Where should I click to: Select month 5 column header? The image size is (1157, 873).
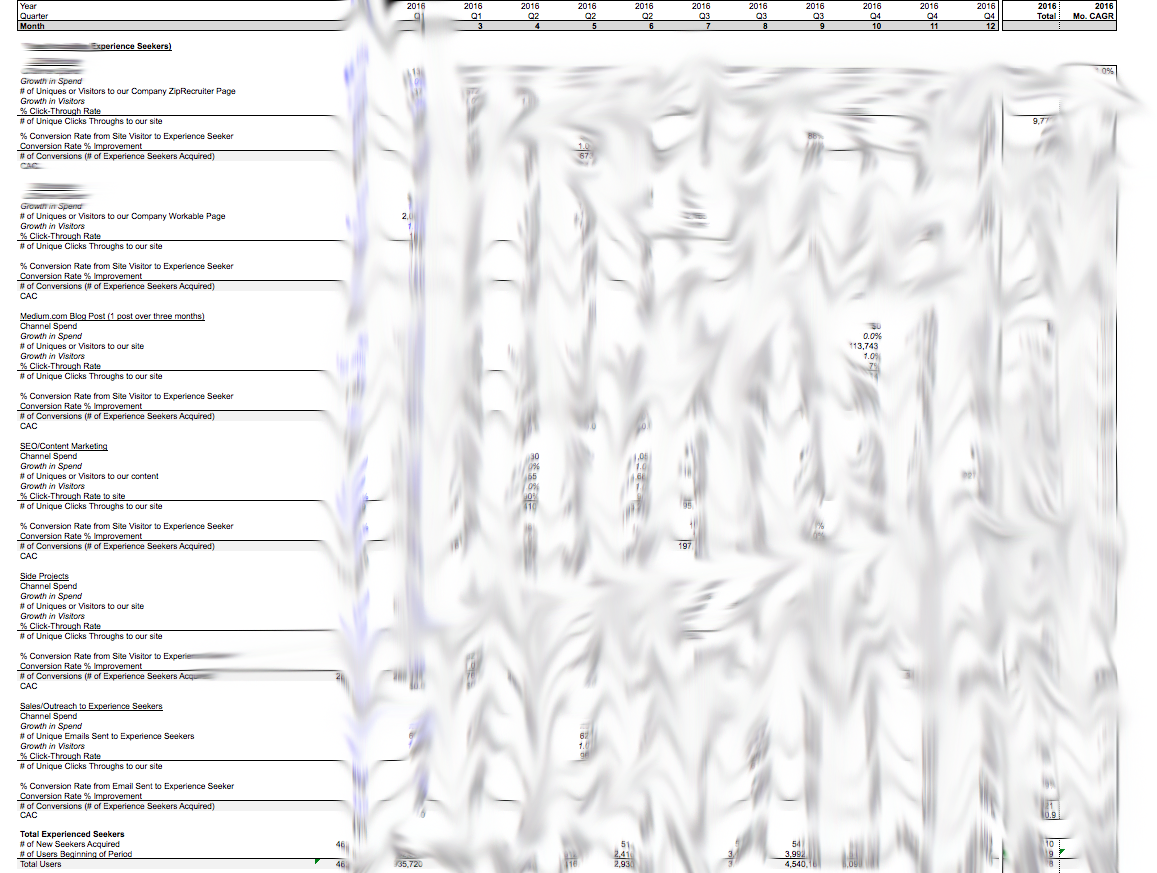click(x=594, y=26)
